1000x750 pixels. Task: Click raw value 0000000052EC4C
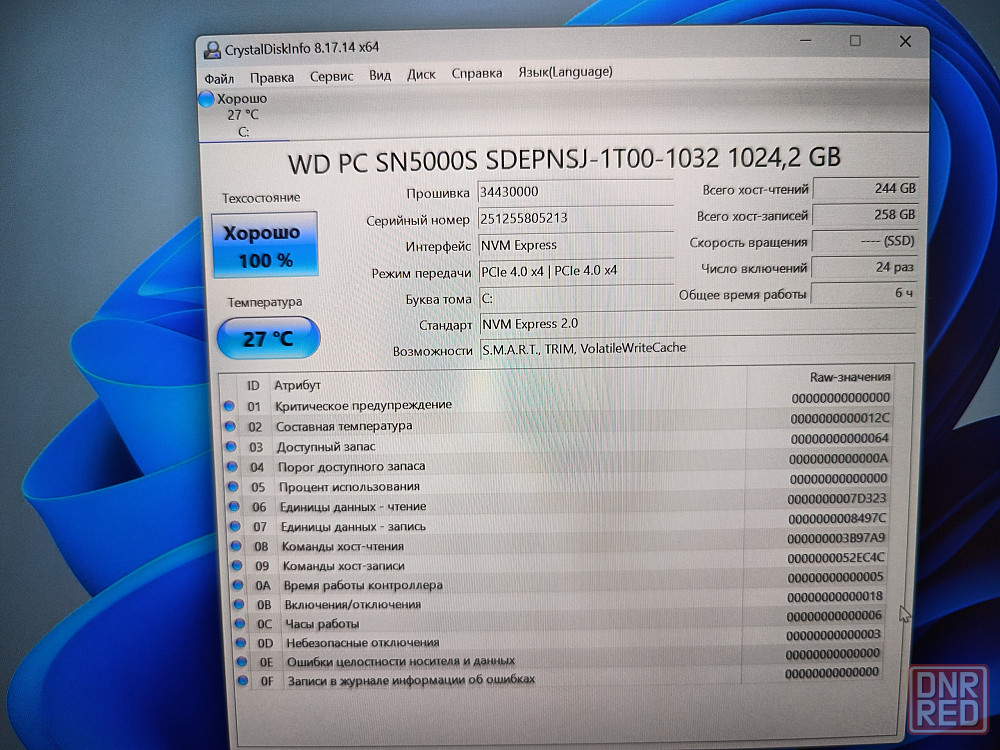tap(835, 557)
